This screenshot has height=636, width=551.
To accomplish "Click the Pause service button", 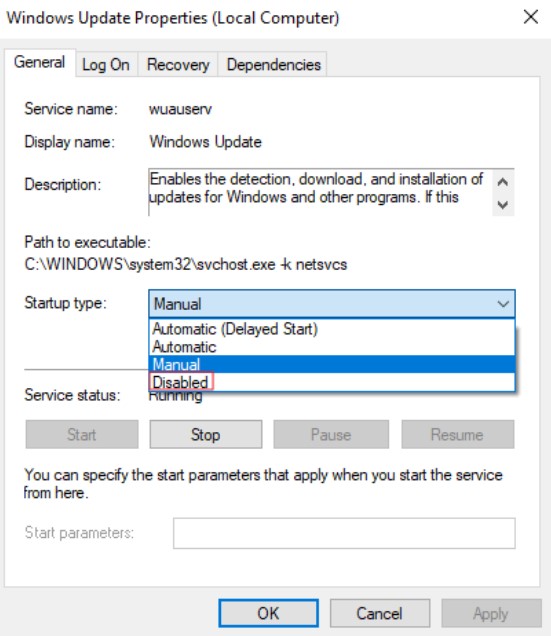I will 331,434.
